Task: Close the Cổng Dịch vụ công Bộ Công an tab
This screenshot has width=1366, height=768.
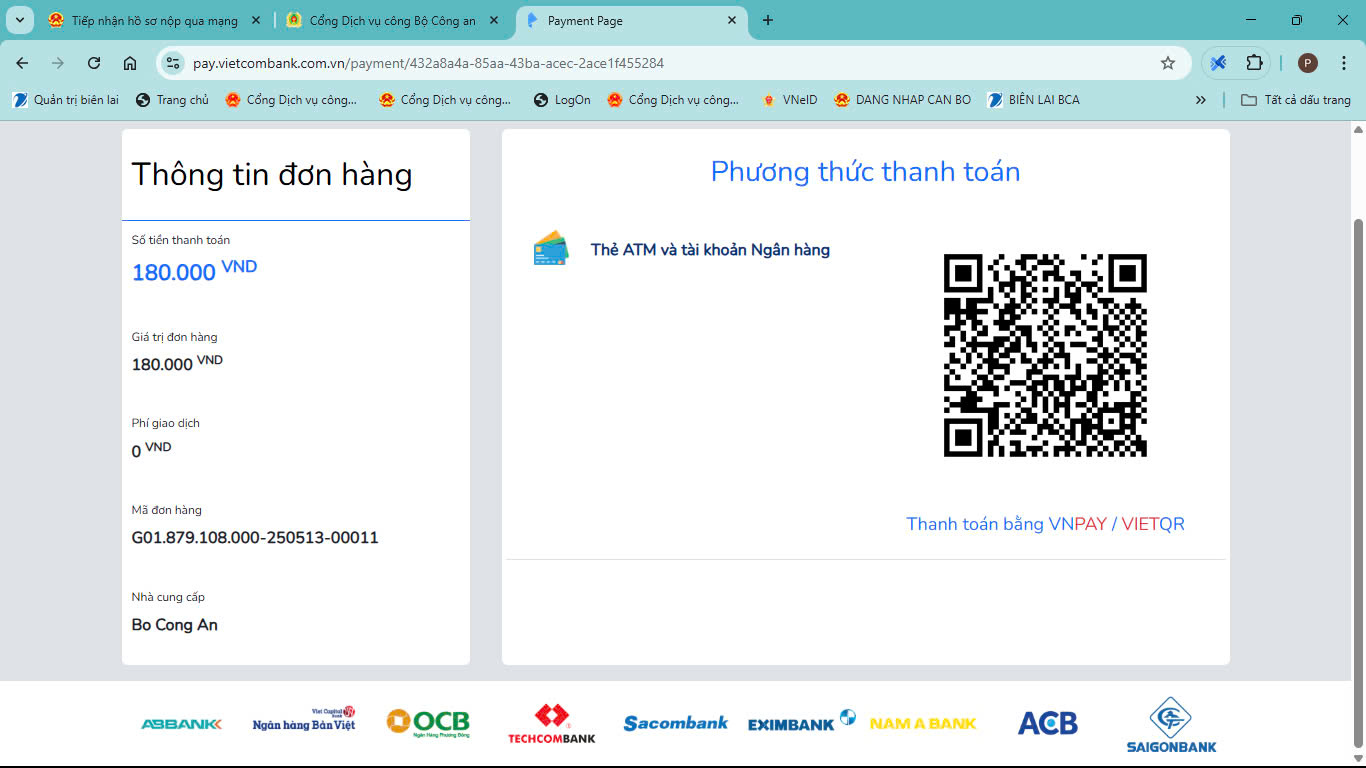Action: [494, 20]
